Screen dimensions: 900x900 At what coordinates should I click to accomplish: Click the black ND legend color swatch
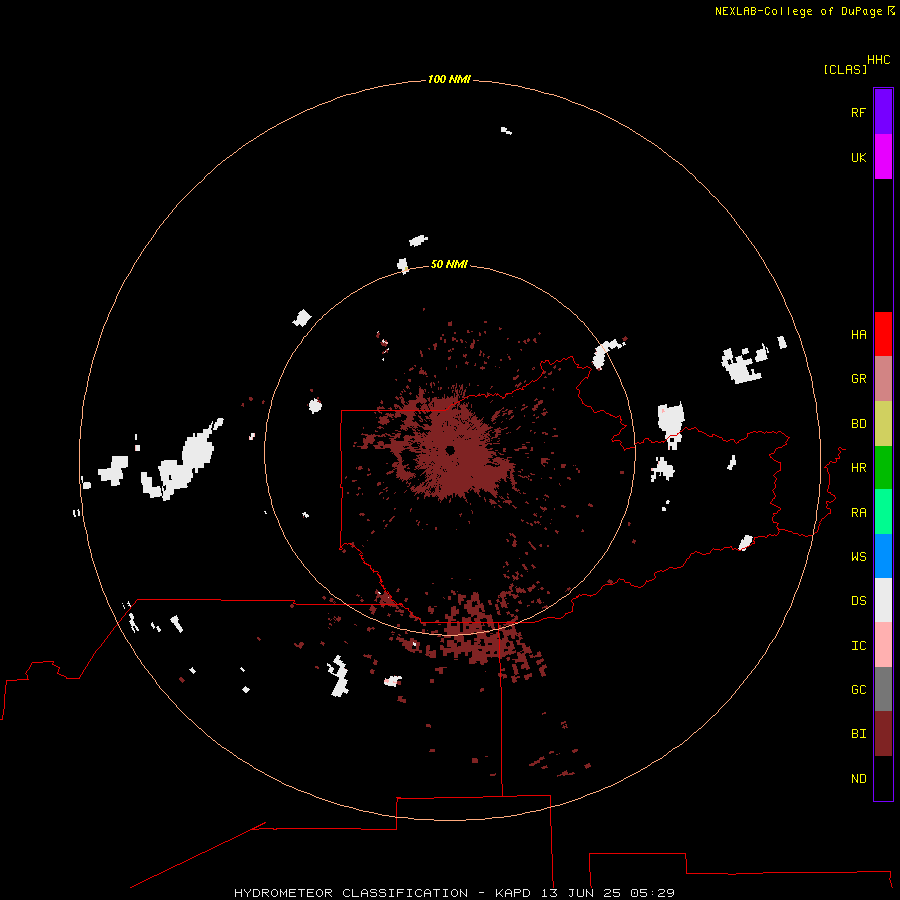pos(883,778)
